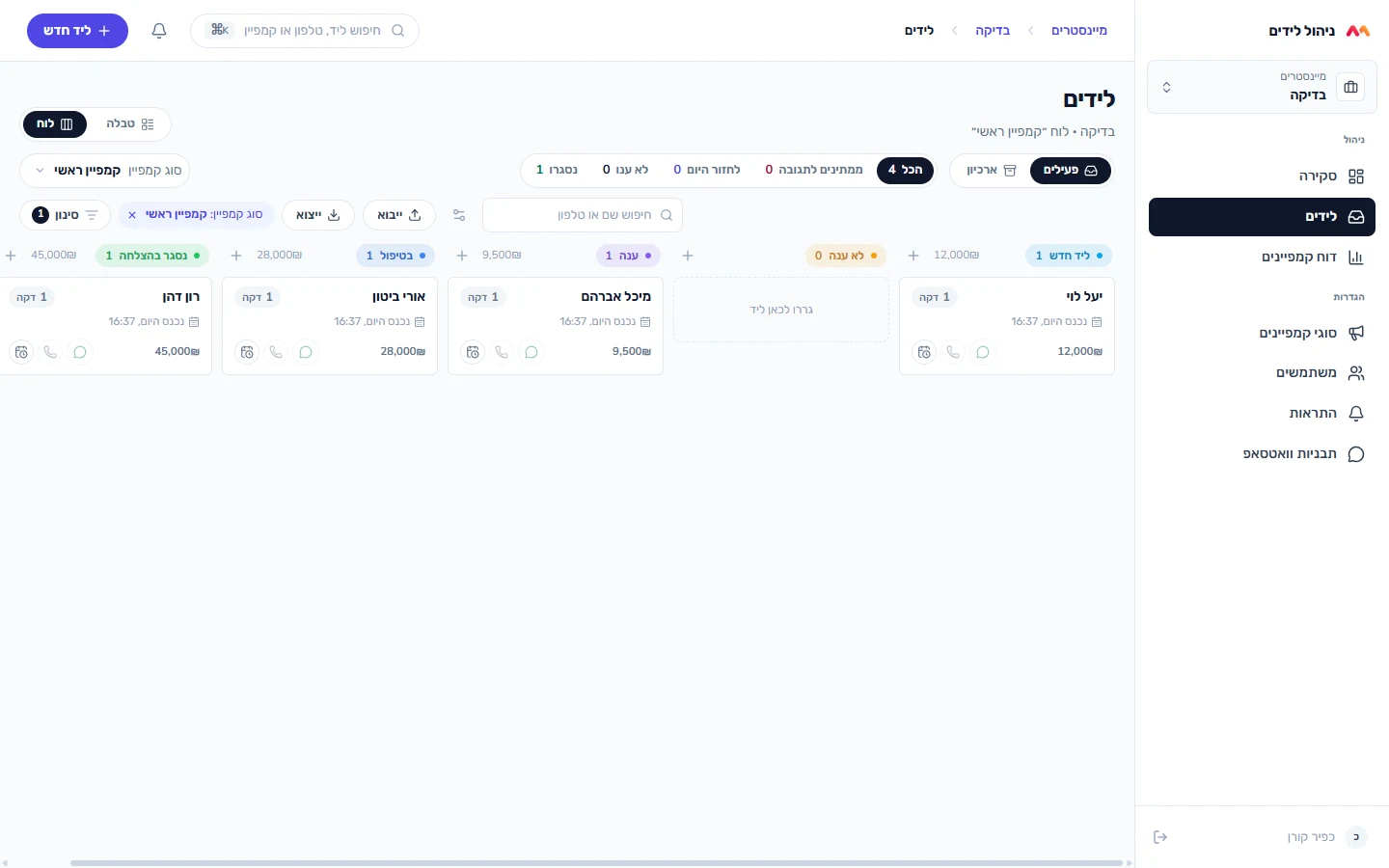
Task: Click the name or phone search field
Action: tap(583, 215)
